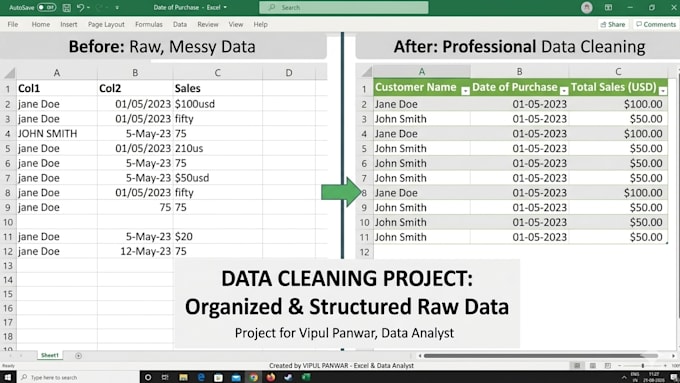Screen dimensions: 680x383
Task: Open the Windows Start menu
Action: [x=8, y=377]
